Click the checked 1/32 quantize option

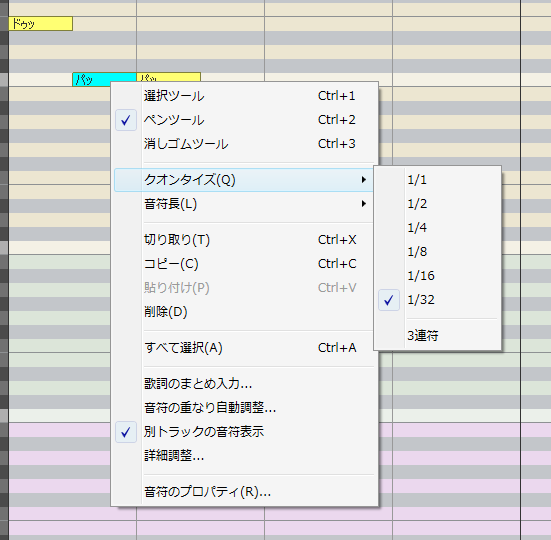pyautogui.click(x=437, y=300)
